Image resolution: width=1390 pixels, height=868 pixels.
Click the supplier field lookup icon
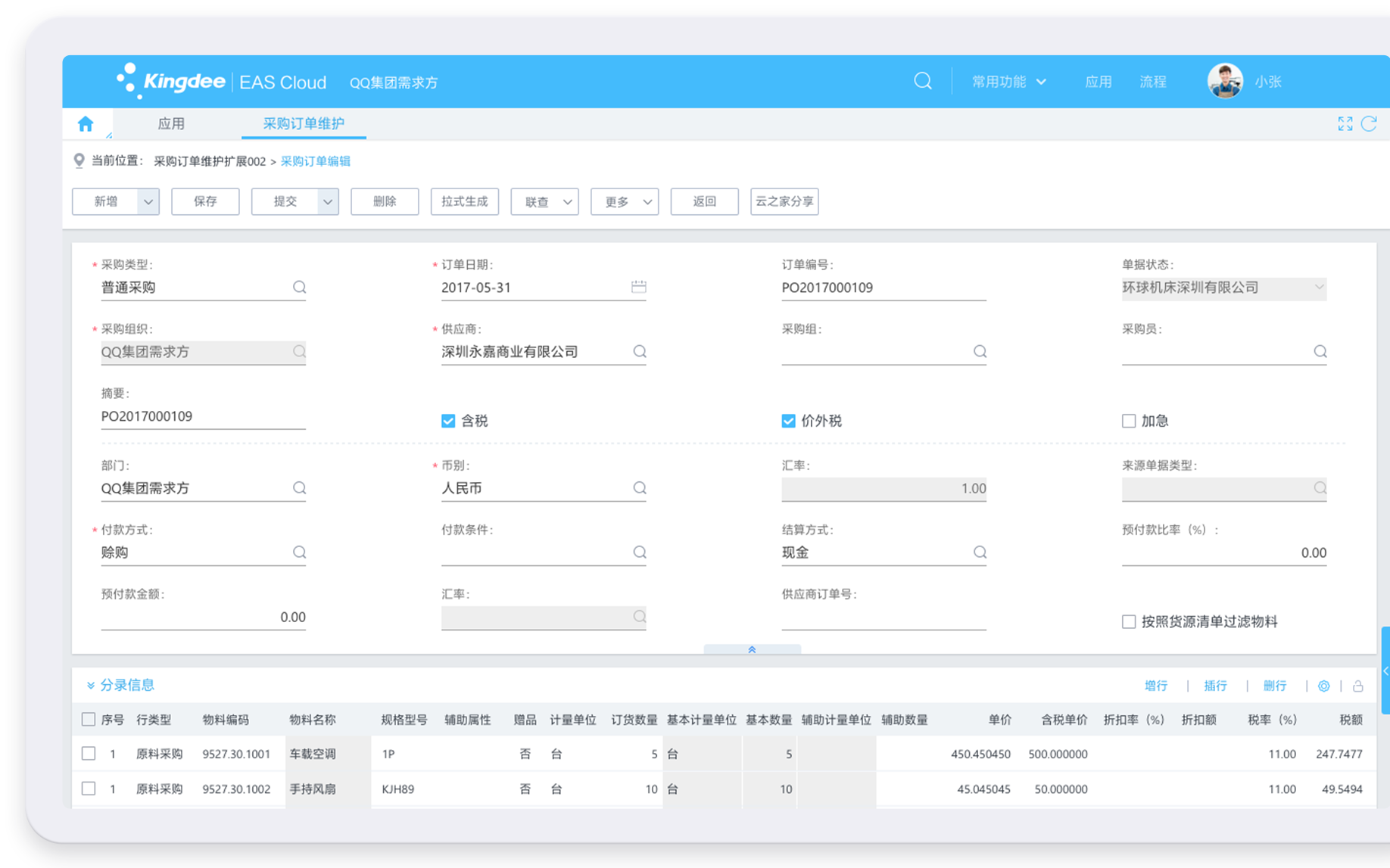pyautogui.click(x=640, y=351)
